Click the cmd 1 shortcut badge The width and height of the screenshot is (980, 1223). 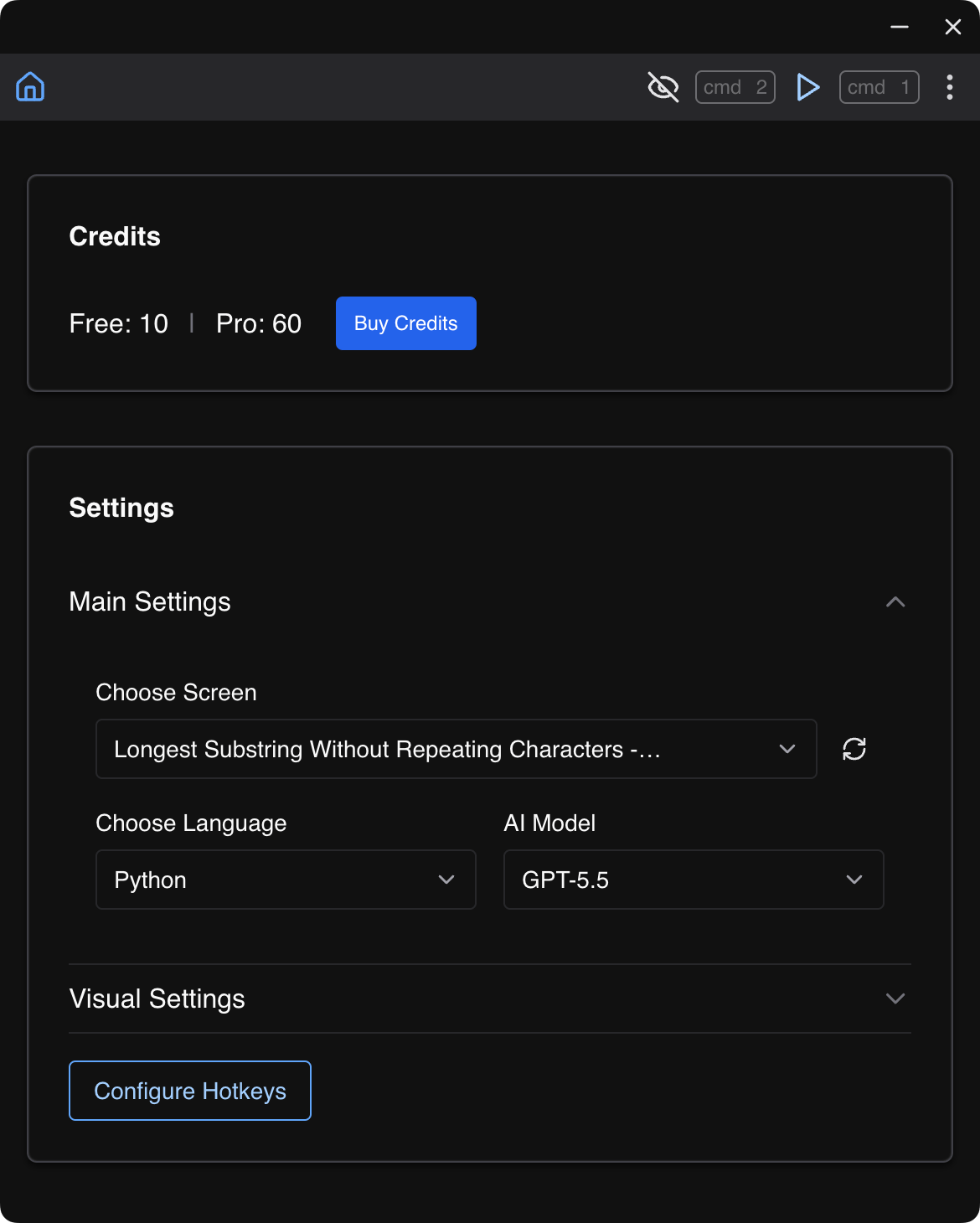(879, 87)
